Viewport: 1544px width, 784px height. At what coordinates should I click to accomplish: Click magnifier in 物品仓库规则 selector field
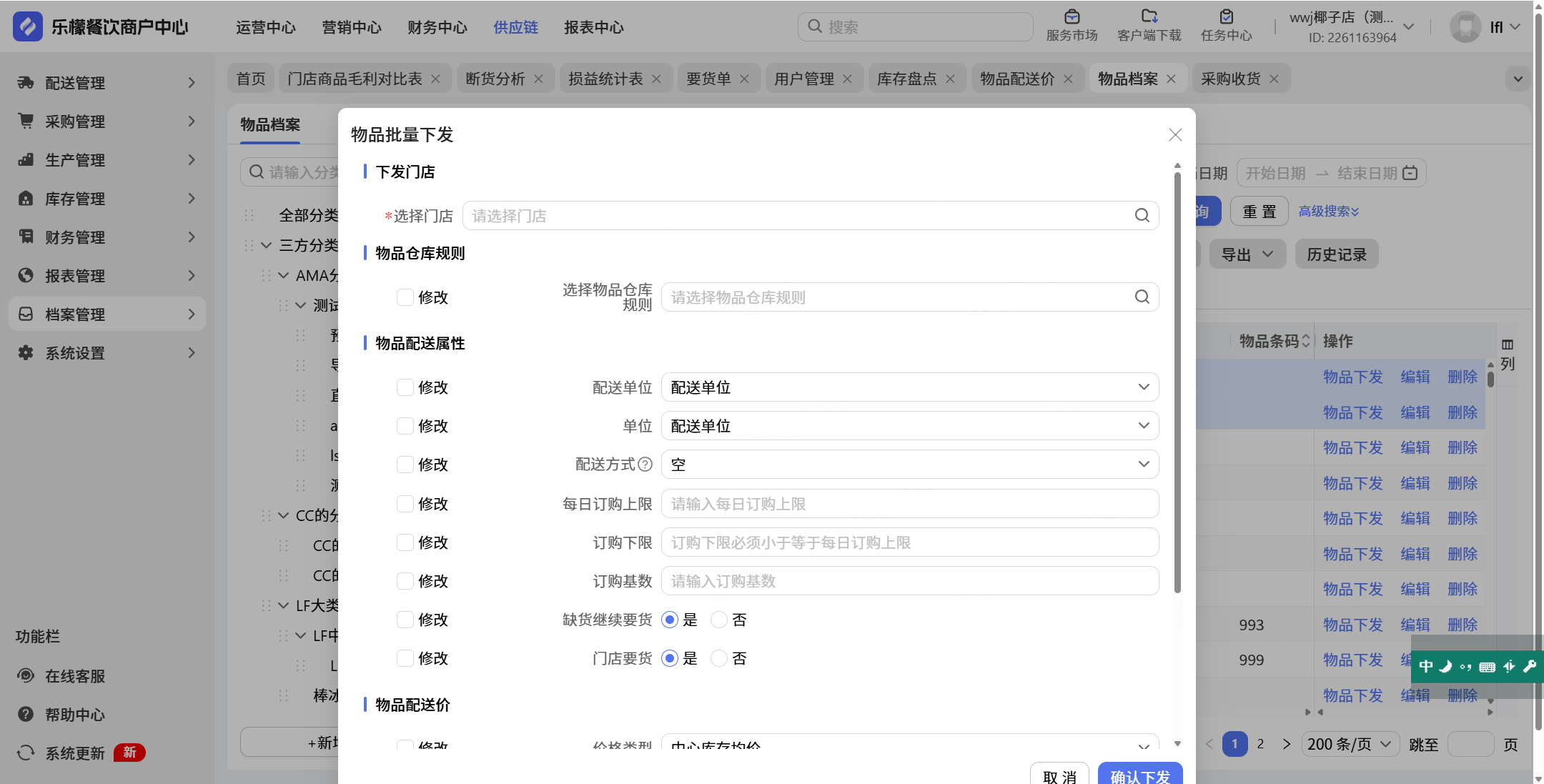tap(1142, 297)
